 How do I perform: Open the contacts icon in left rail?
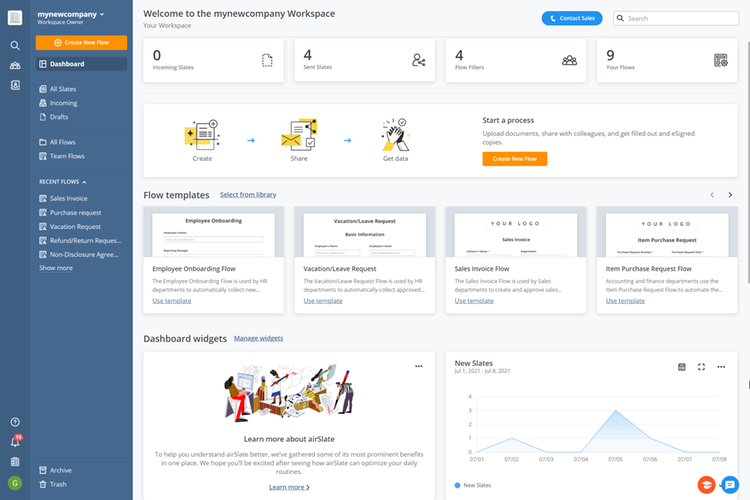tap(15, 85)
